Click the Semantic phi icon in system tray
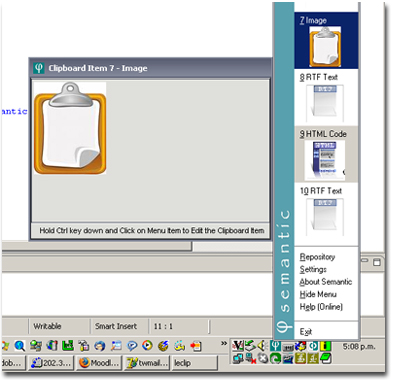 pyautogui.click(x=275, y=346)
